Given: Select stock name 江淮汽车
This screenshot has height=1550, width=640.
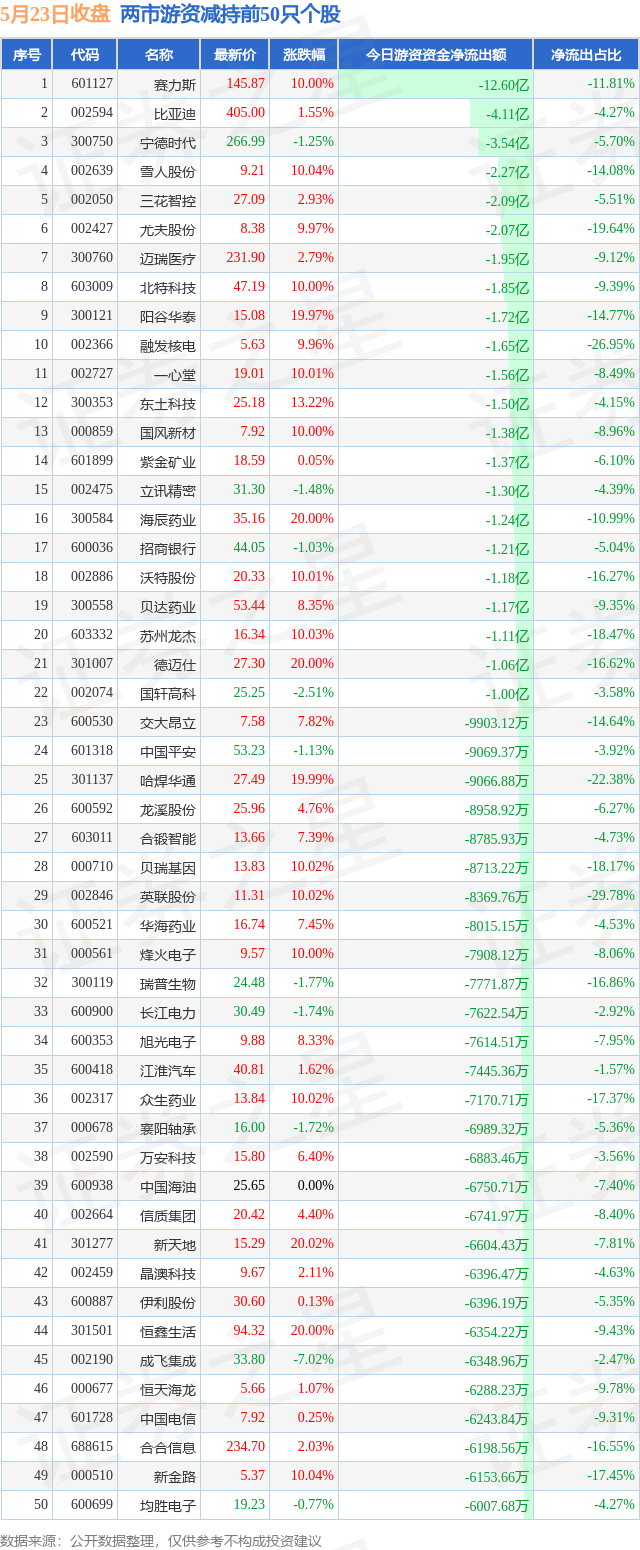Looking at the screenshot, I should [168, 1070].
